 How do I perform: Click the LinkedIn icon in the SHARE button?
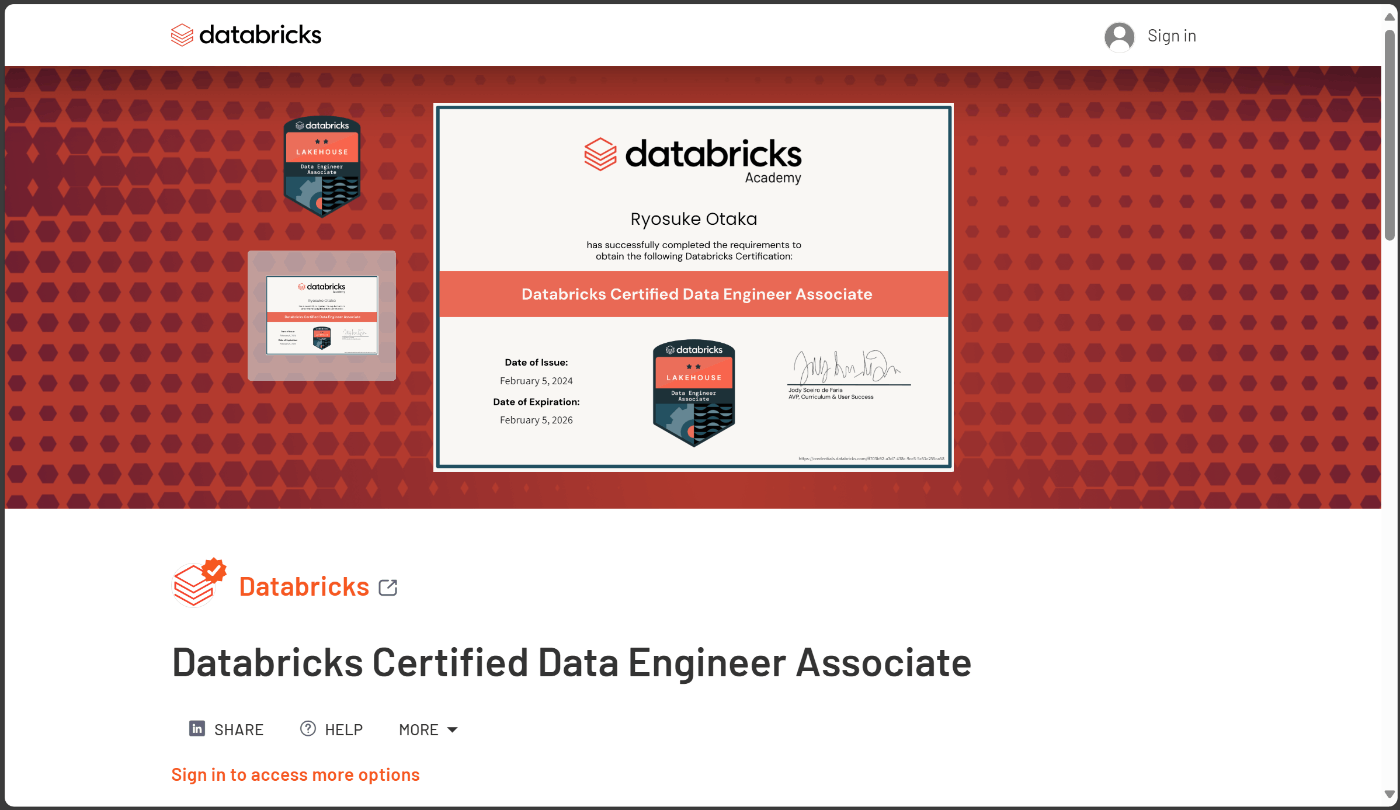197,728
